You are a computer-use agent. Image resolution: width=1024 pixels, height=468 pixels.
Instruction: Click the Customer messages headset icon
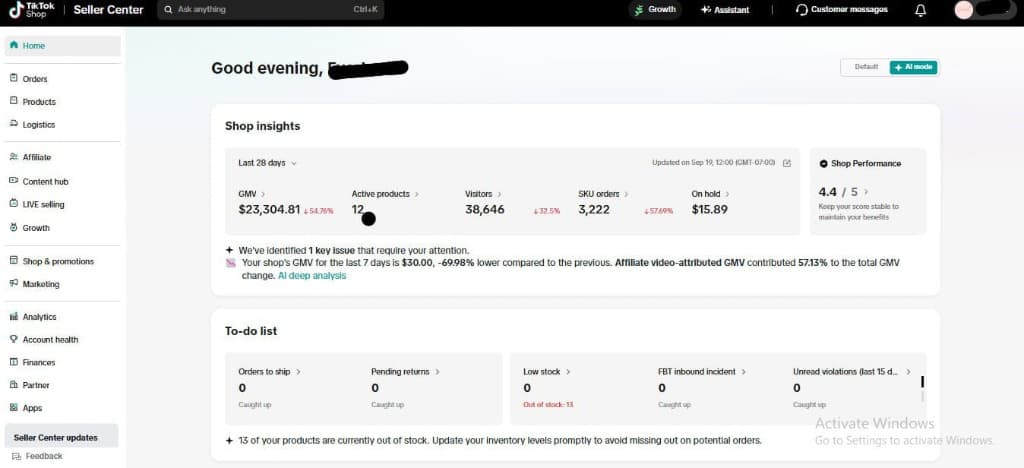[802, 10]
